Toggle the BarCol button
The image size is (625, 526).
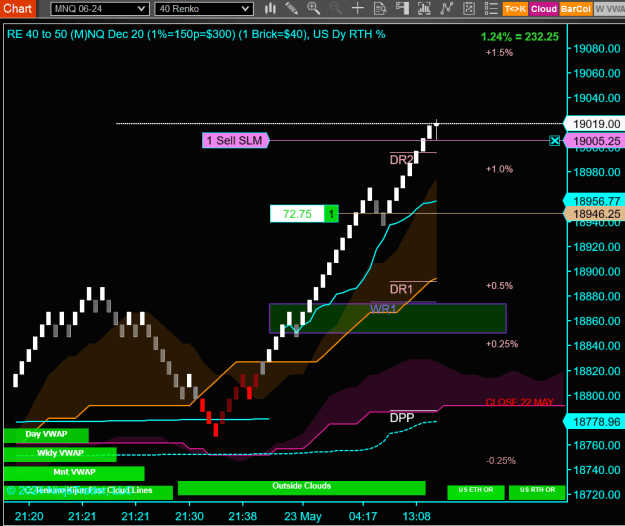coord(576,9)
